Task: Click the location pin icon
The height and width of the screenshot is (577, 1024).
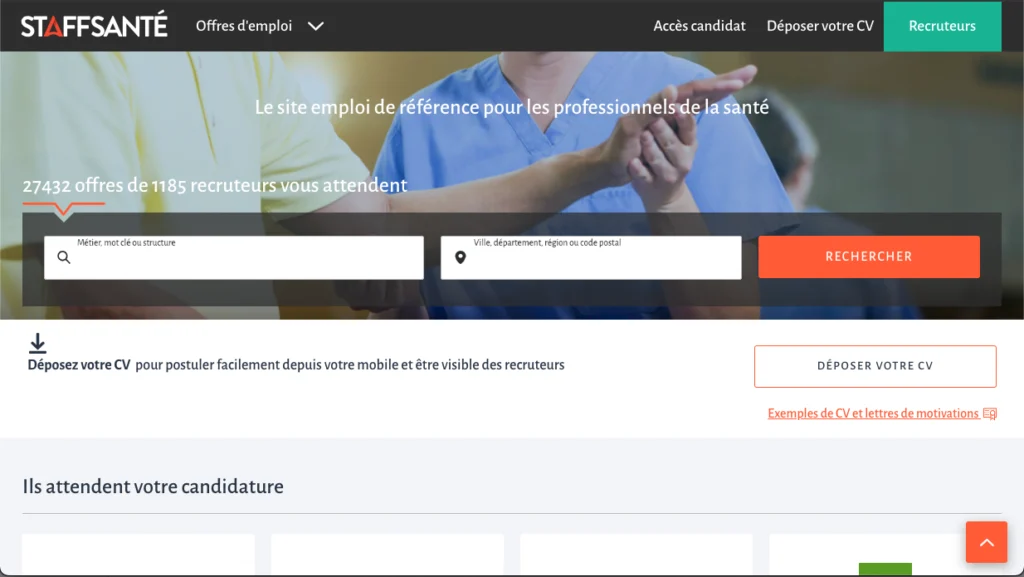Action: tap(460, 258)
